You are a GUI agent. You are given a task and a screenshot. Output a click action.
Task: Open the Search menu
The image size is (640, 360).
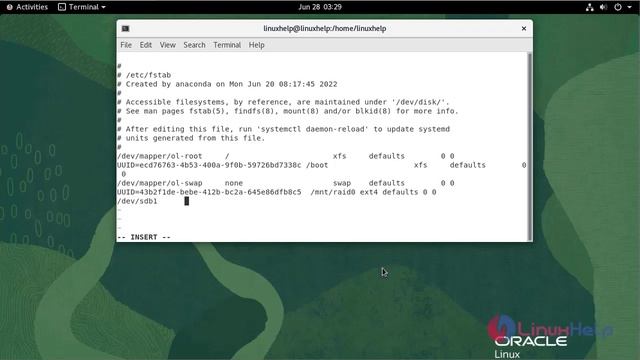click(194, 45)
